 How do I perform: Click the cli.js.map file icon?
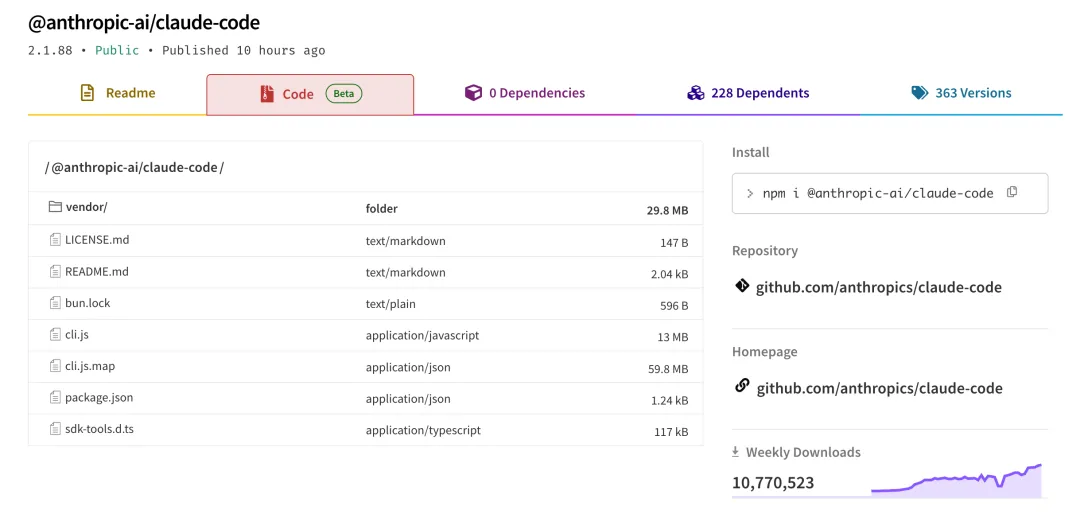point(55,366)
